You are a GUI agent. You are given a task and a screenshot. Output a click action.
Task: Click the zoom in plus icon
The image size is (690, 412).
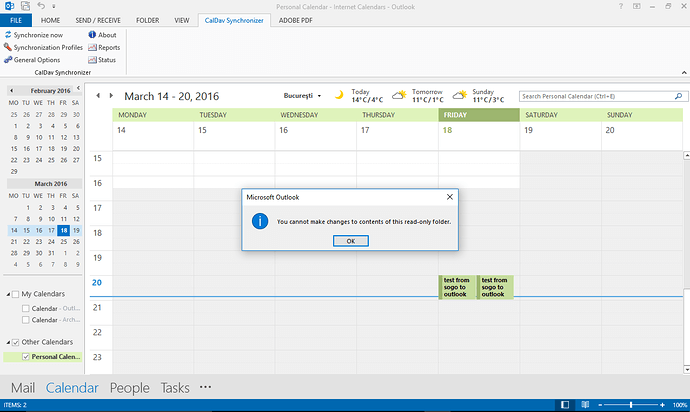[662, 405]
